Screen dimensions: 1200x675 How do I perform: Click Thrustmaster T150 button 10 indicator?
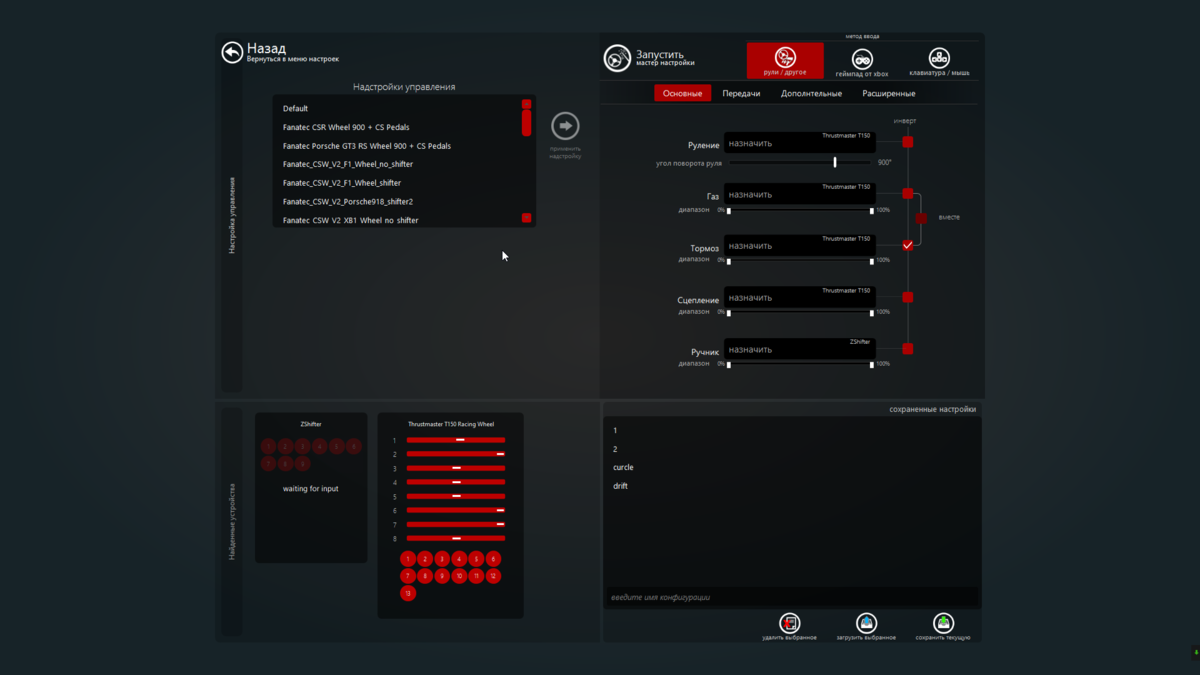click(459, 576)
